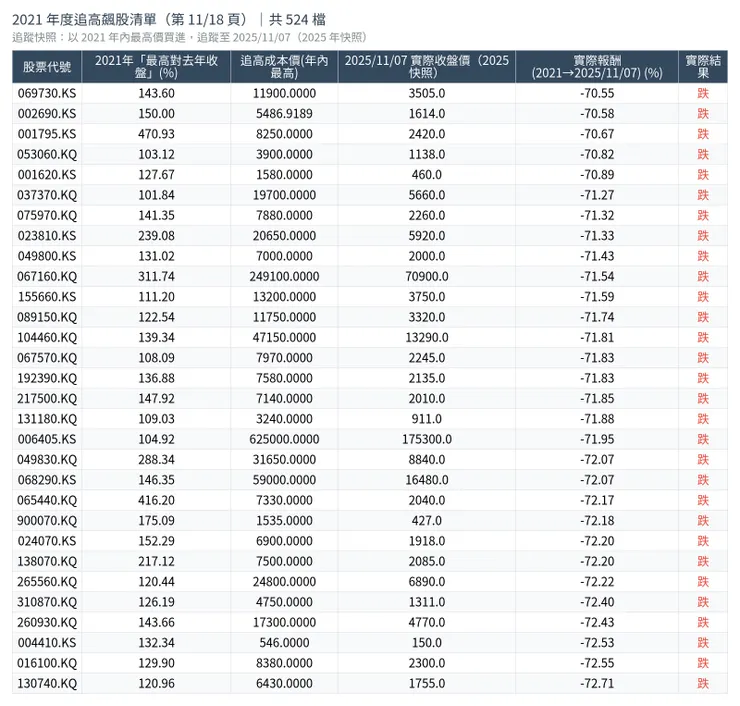Viewport: 740px width, 706px height.
Task: Select stock code 069730.KS
Action: click(x=47, y=93)
